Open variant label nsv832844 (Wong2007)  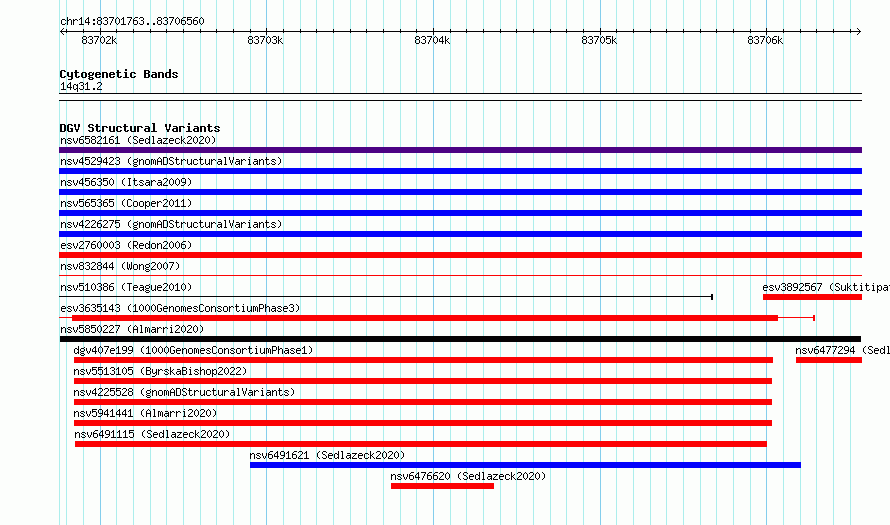point(120,266)
